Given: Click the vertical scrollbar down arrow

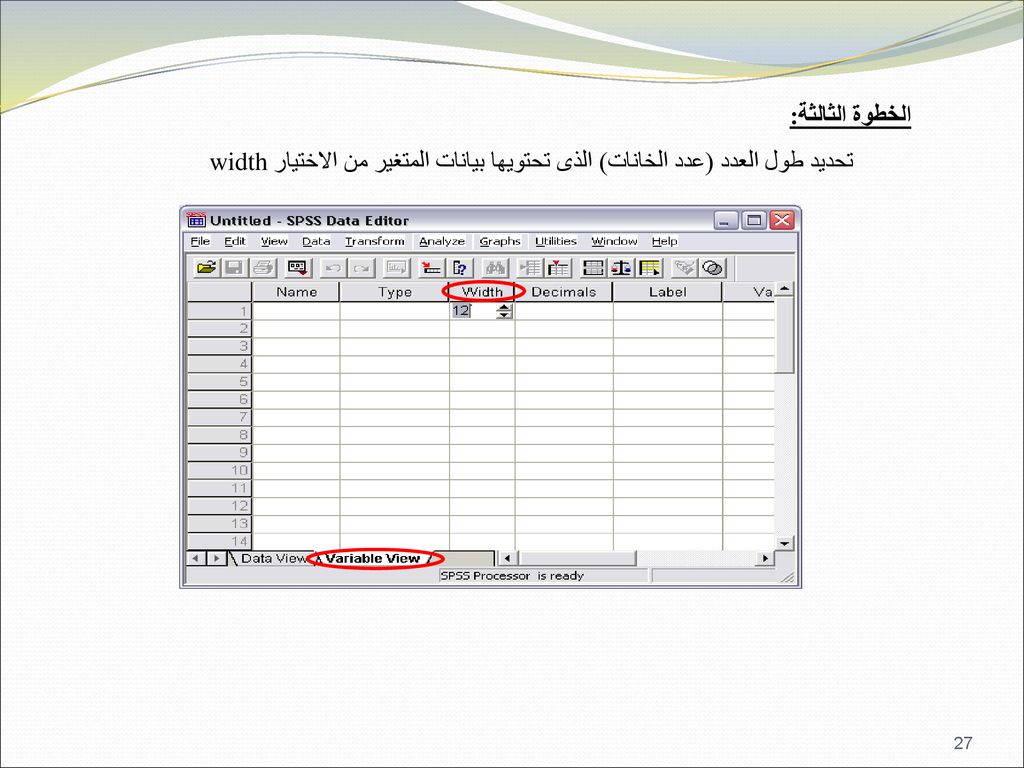Looking at the screenshot, I should 784,543.
